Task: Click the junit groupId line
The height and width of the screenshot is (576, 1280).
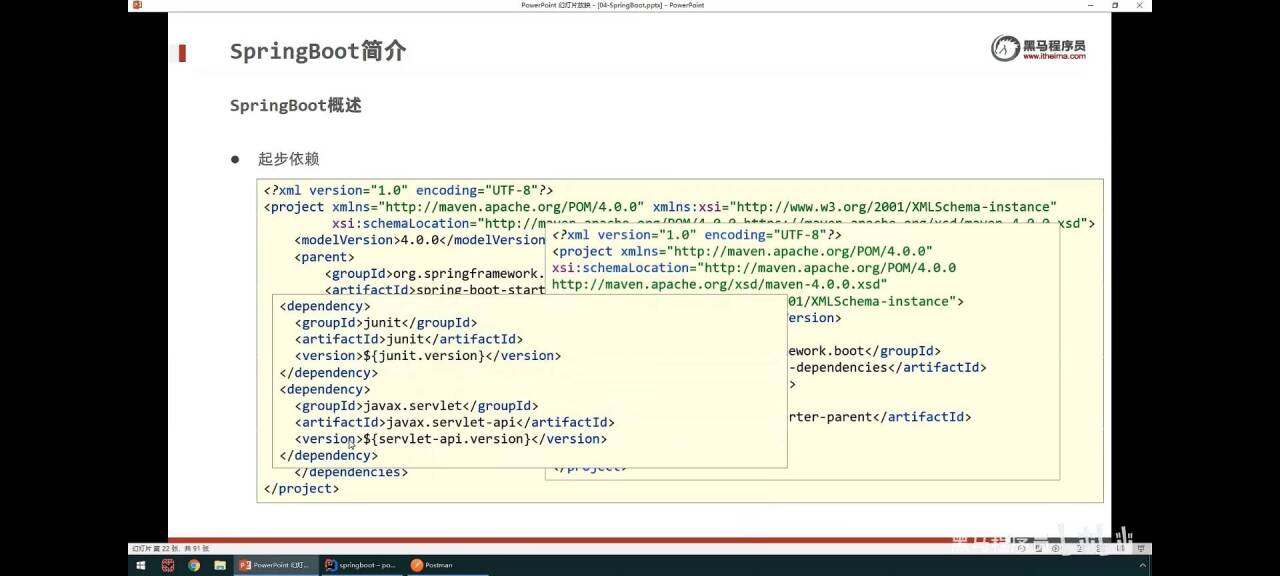Action: (386, 323)
